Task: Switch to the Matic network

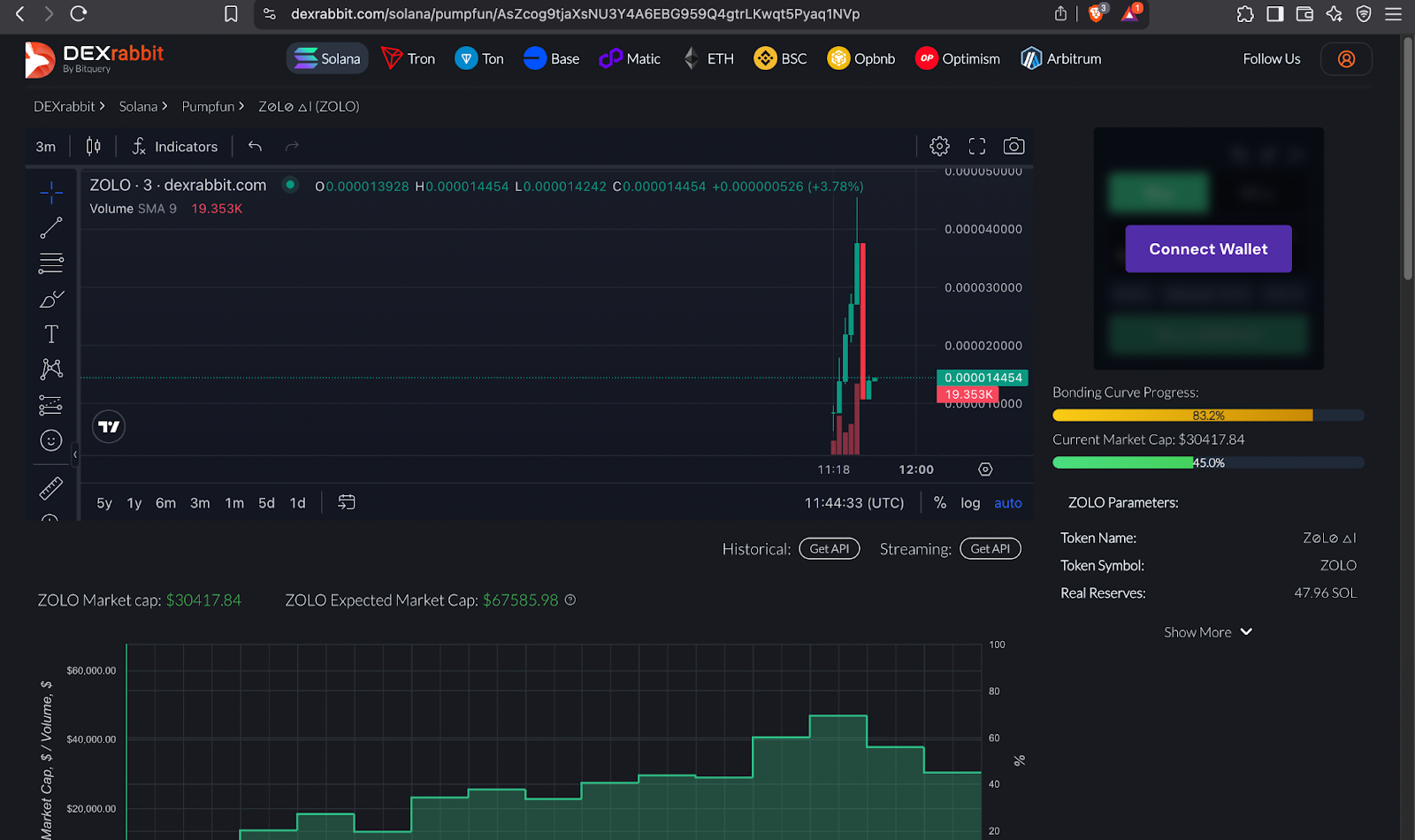Action: click(630, 58)
